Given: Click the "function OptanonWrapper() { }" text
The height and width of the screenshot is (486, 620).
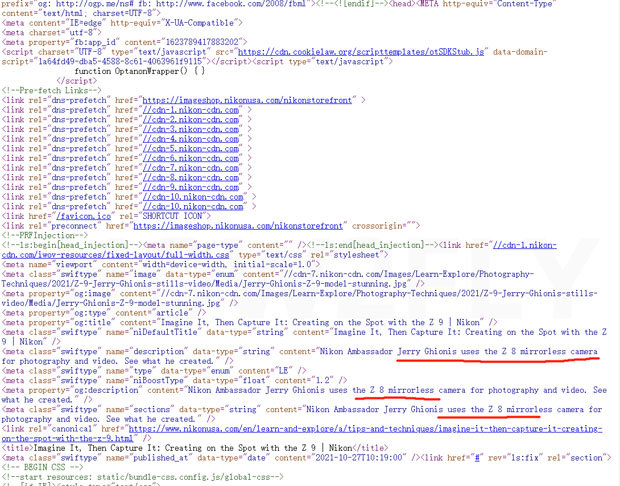Looking at the screenshot, I should coord(140,71).
